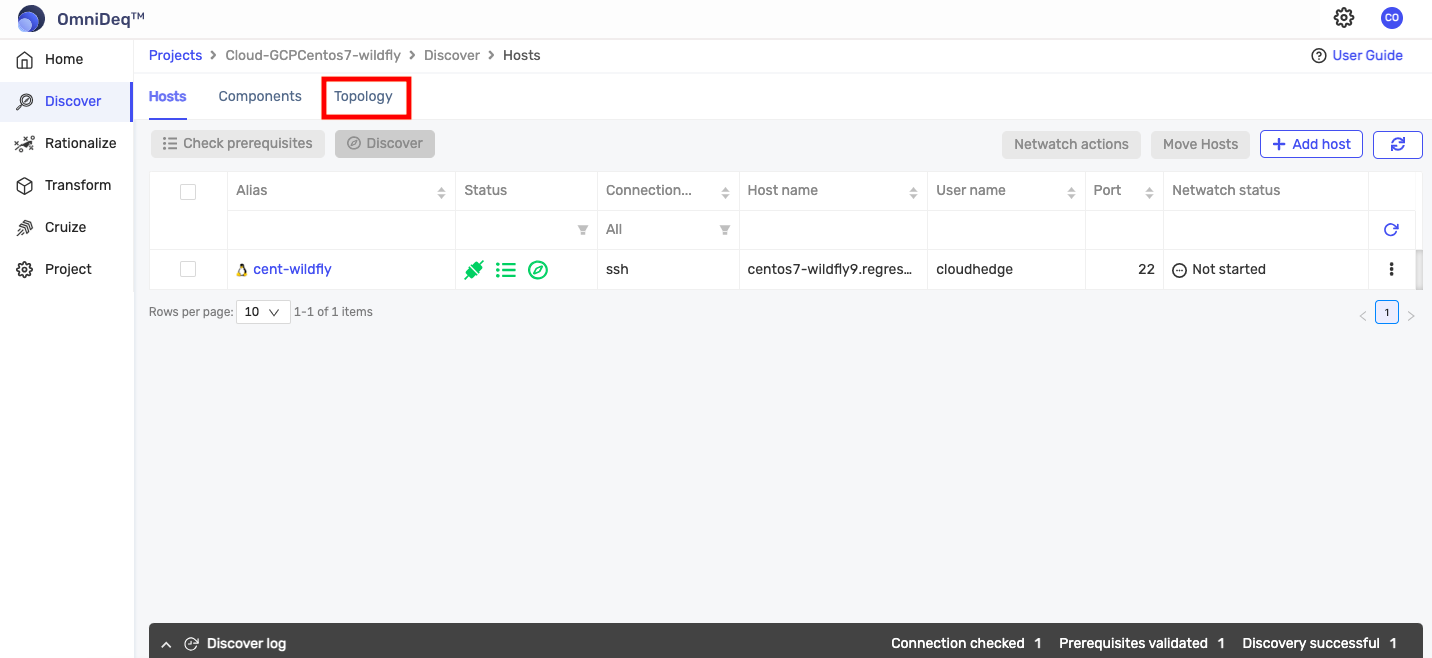Click the Status column filter icon
The width and height of the screenshot is (1432, 658).
582,230
